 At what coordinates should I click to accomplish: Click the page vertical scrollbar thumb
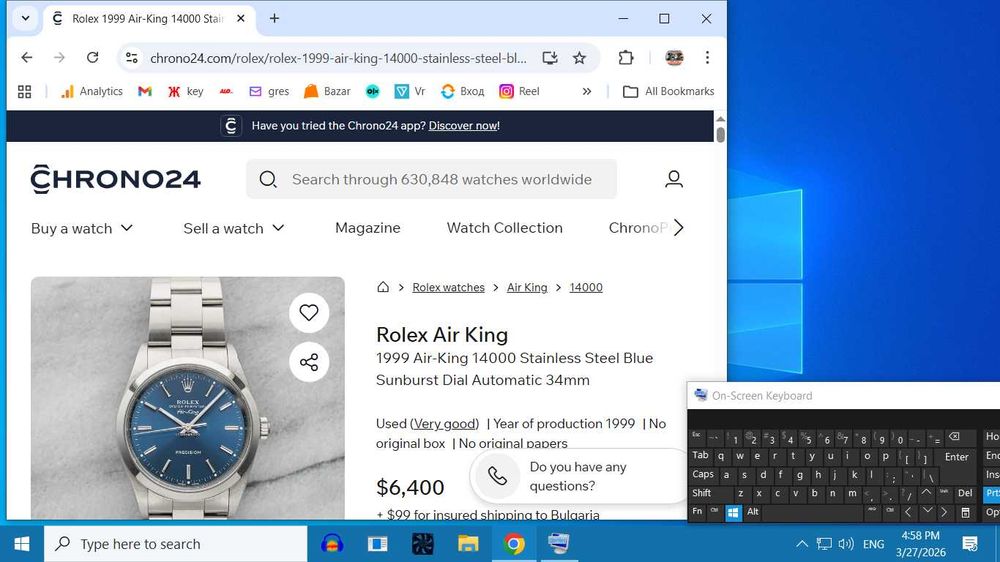pyautogui.click(x=720, y=135)
